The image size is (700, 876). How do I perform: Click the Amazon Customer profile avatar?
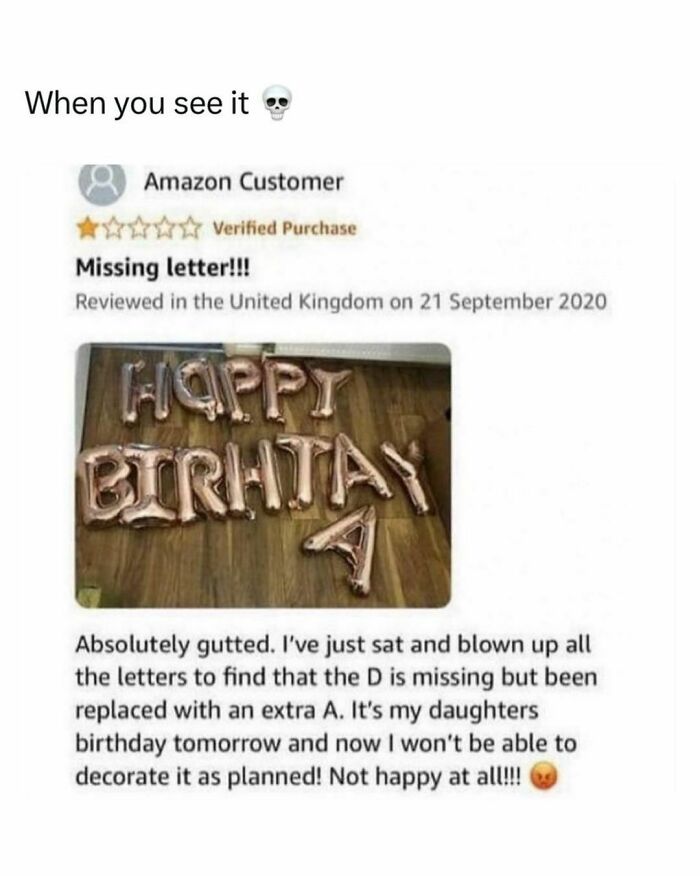102,184
